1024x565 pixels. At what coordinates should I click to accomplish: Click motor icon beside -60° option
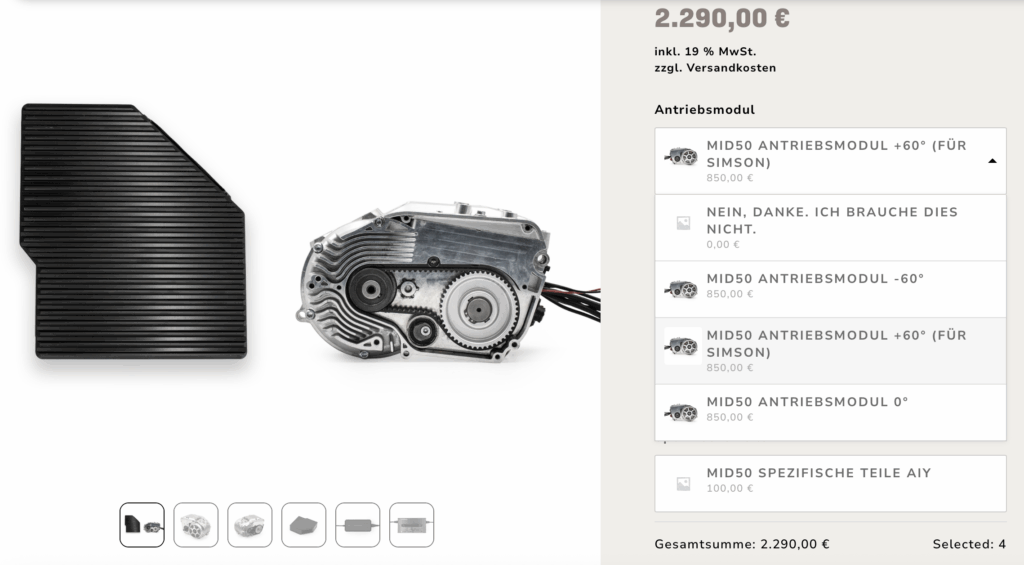click(x=682, y=289)
